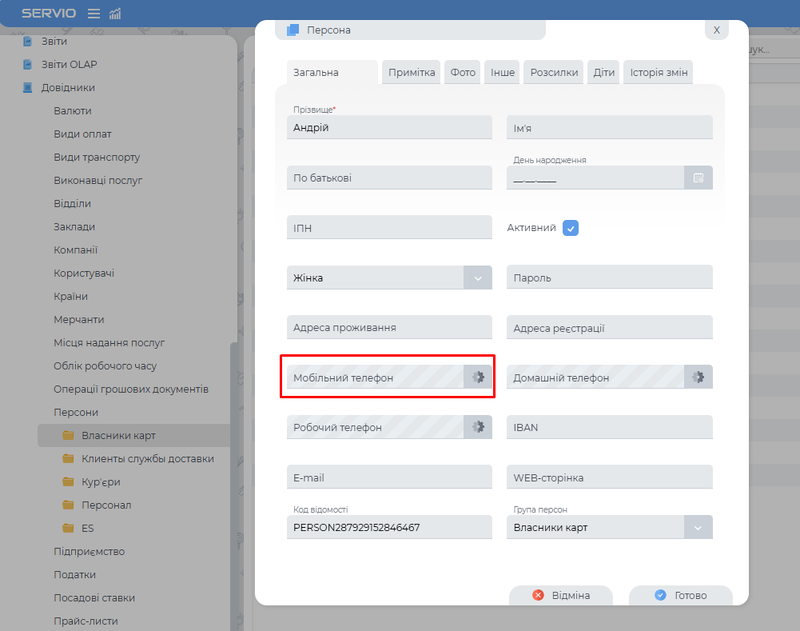Image resolution: width=800 pixels, height=631 pixels.
Task: Click the gear icon in Домашній телефон field
Action: click(698, 377)
